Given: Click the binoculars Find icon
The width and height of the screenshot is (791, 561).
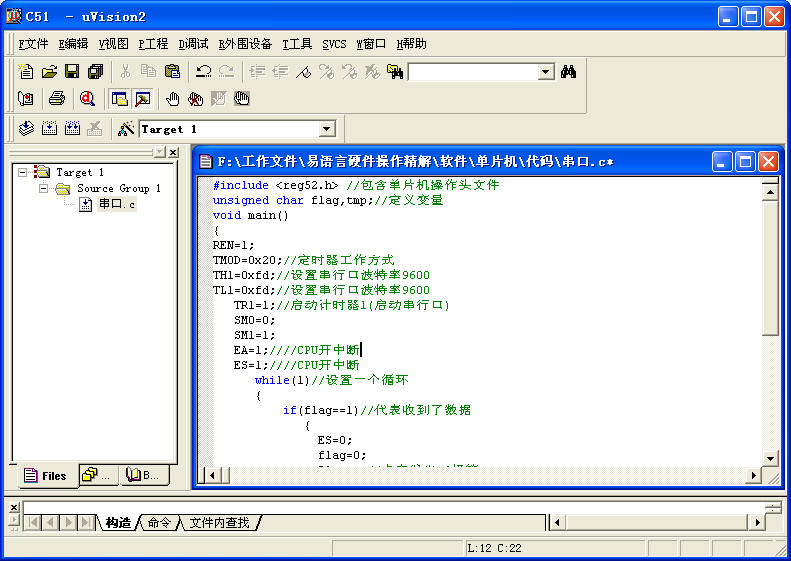Looking at the screenshot, I should (569, 71).
